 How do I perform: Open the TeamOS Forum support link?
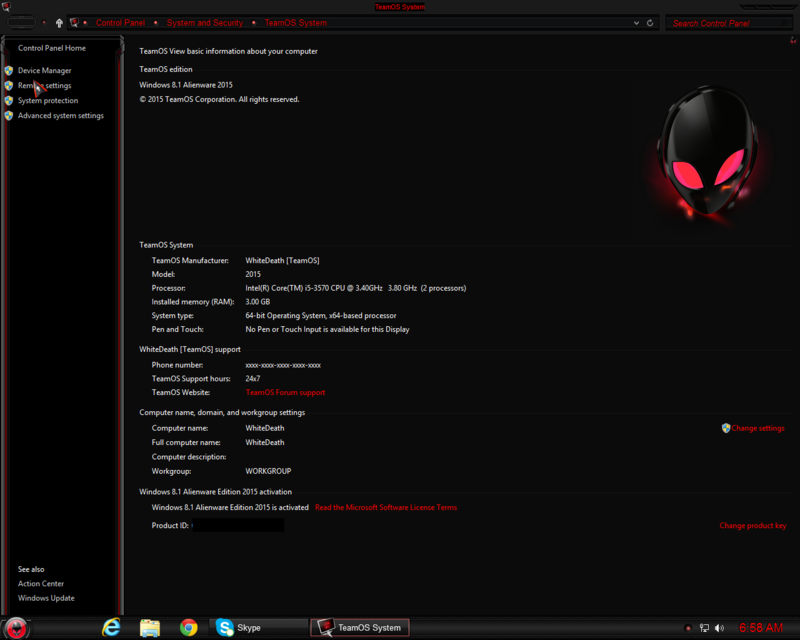click(x=285, y=392)
